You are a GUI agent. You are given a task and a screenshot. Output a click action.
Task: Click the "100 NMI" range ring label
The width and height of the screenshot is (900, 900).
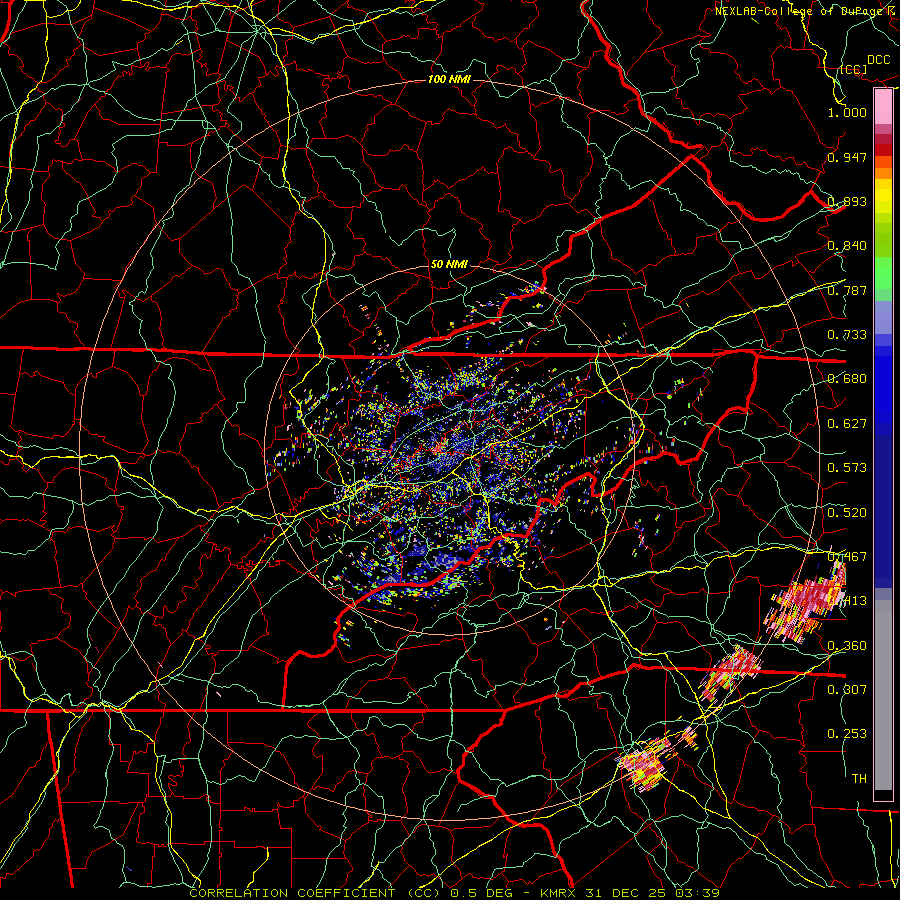[x=449, y=79]
